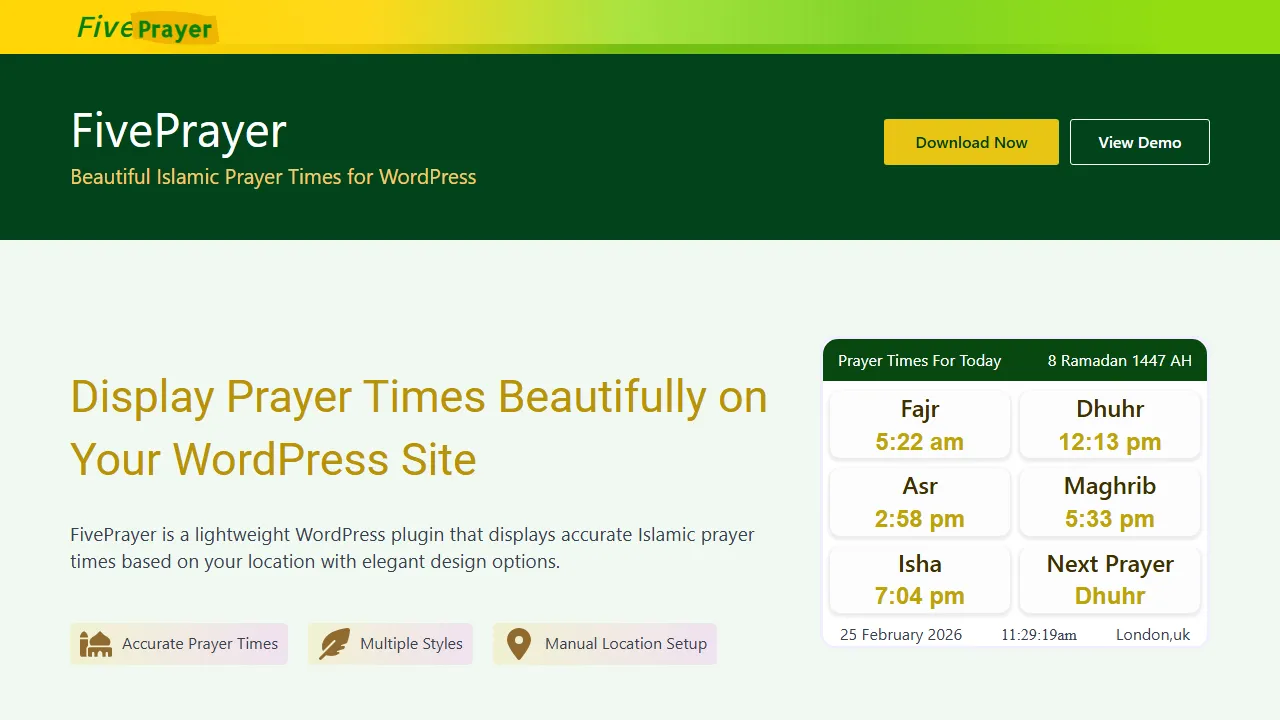This screenshot has height=720, width=1280.
Task: Select the Dhuhr prayer time card
Action: (x=1109, y=424)
